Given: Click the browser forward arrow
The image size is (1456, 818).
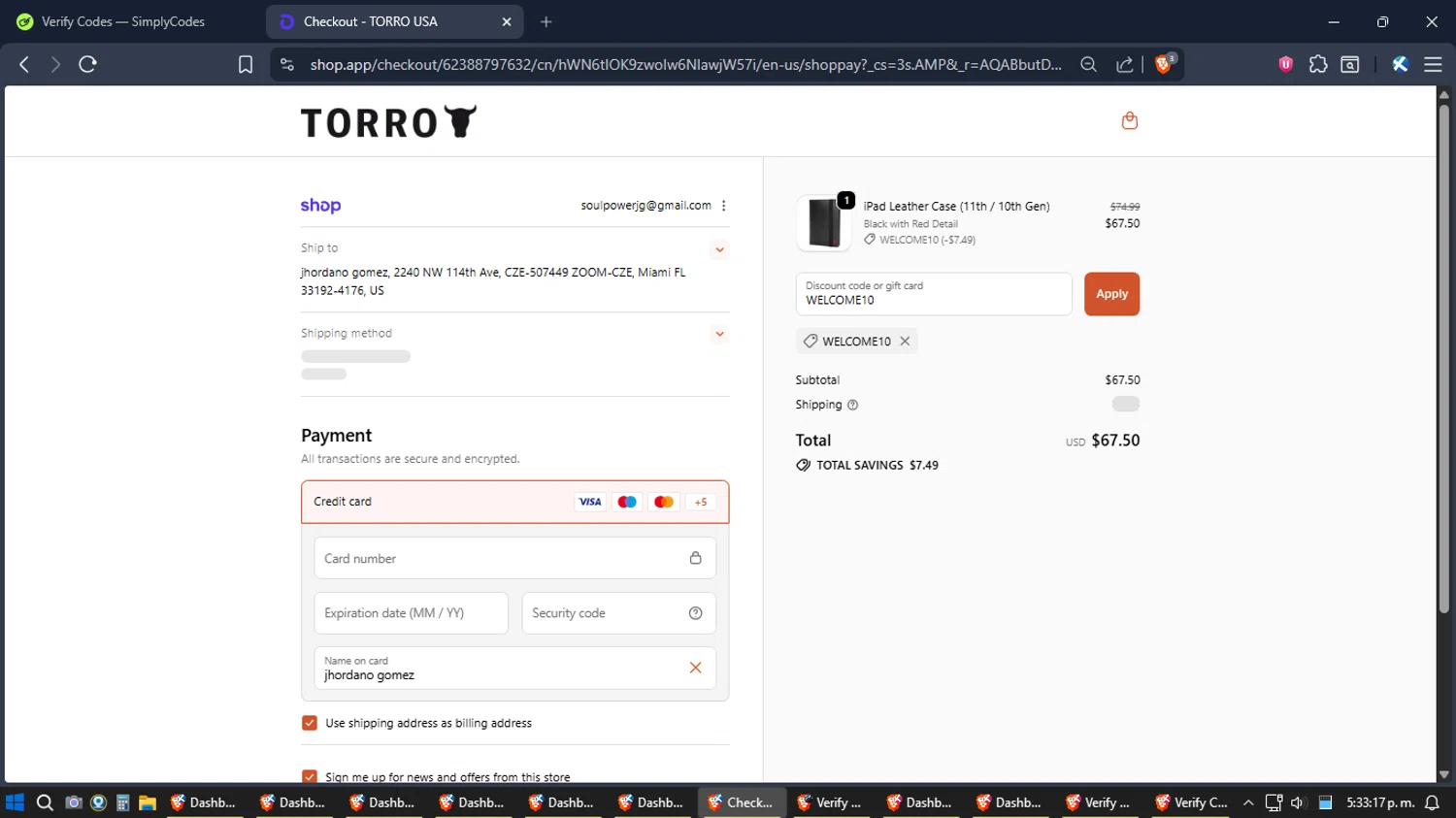Looking at the screenshot, I should [x=55, y=64].
